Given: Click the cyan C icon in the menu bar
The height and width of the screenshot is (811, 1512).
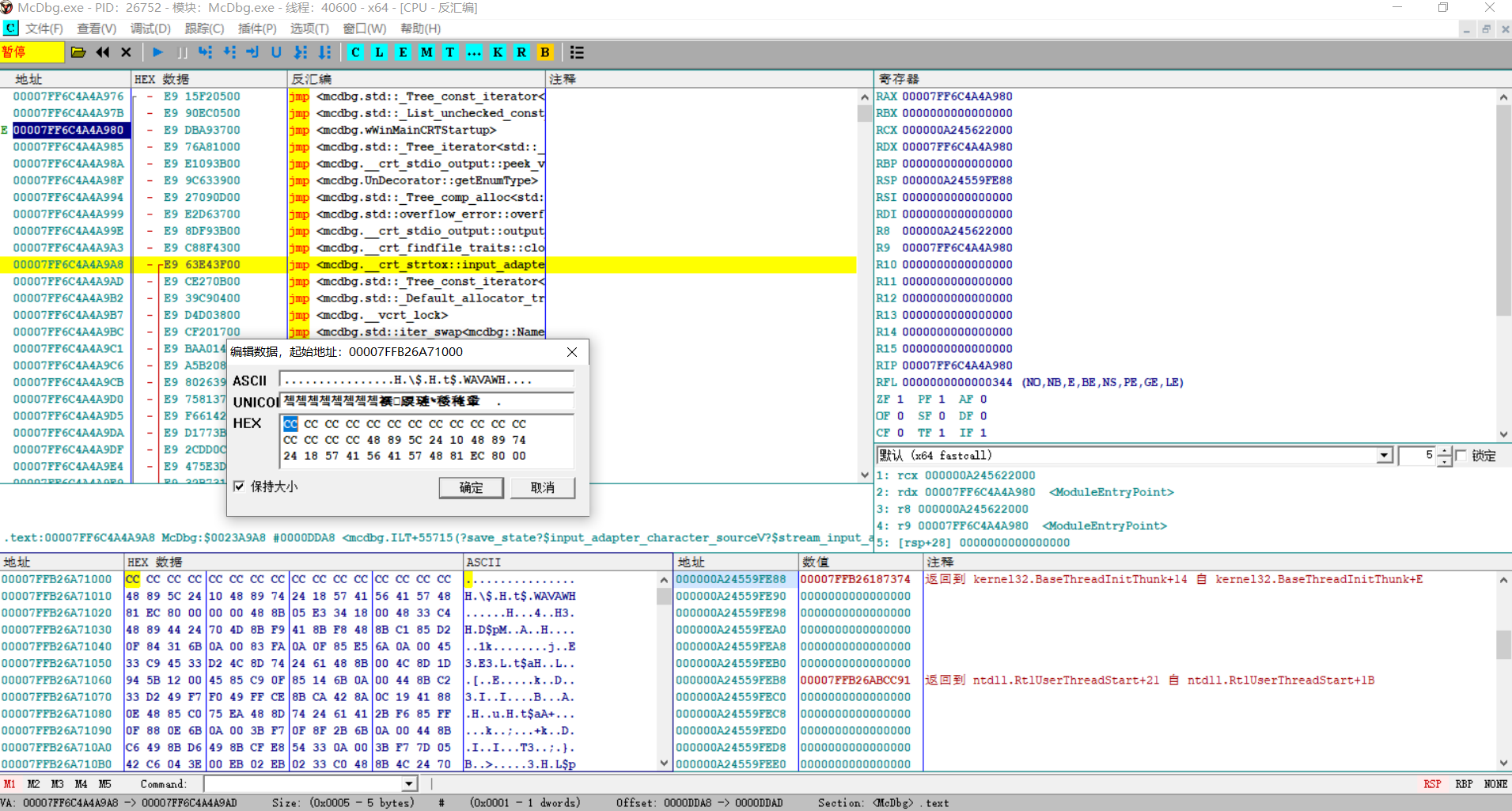Looking at the screenshot, I should tap(11, 28).
